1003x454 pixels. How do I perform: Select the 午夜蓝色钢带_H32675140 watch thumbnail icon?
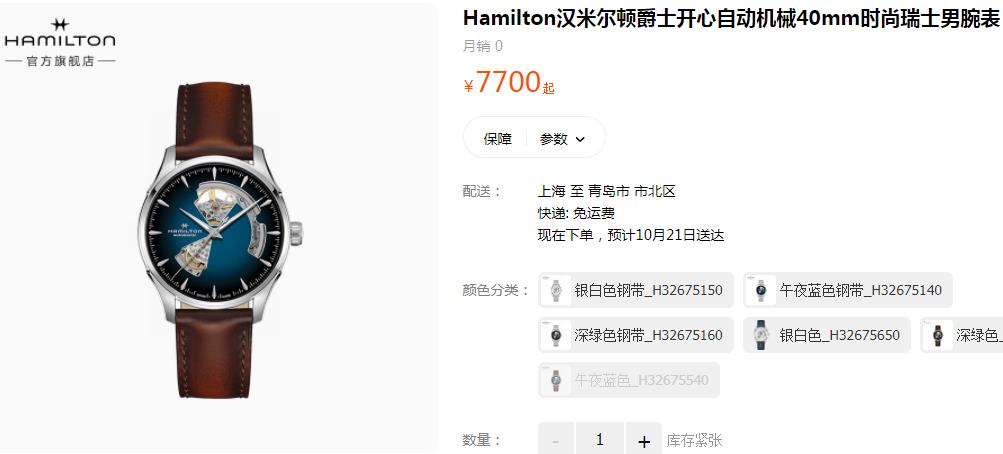coord(761,290)
